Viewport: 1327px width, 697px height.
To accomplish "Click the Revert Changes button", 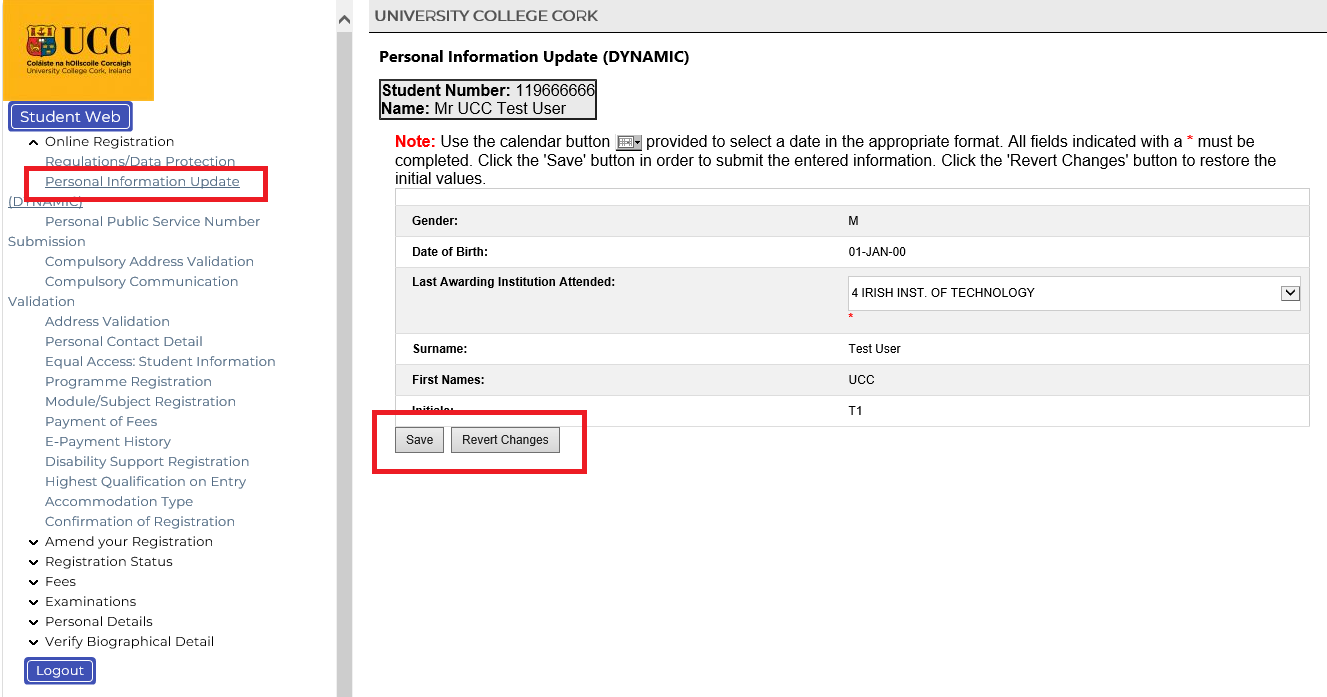I will [x=505, y=440].
